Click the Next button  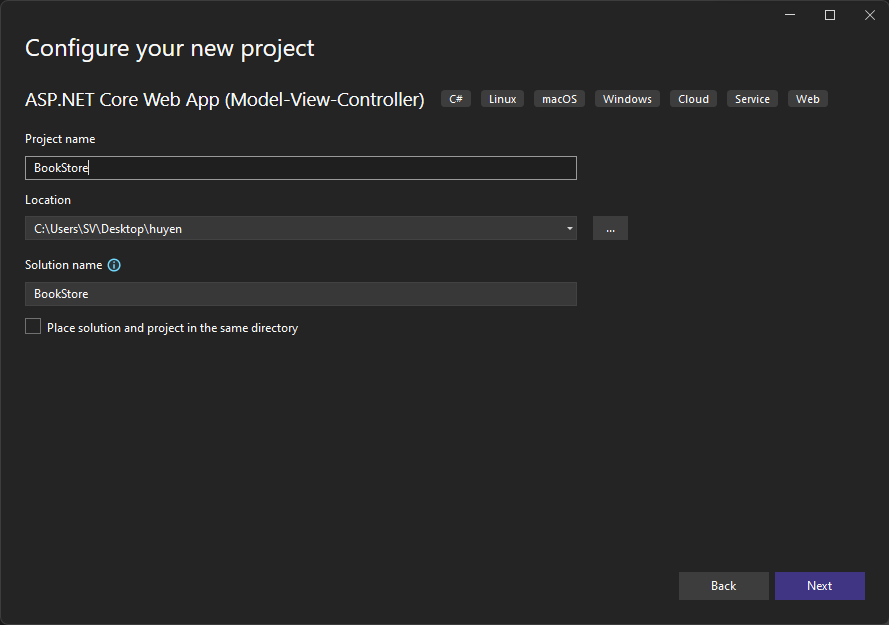tap(819, 586)
